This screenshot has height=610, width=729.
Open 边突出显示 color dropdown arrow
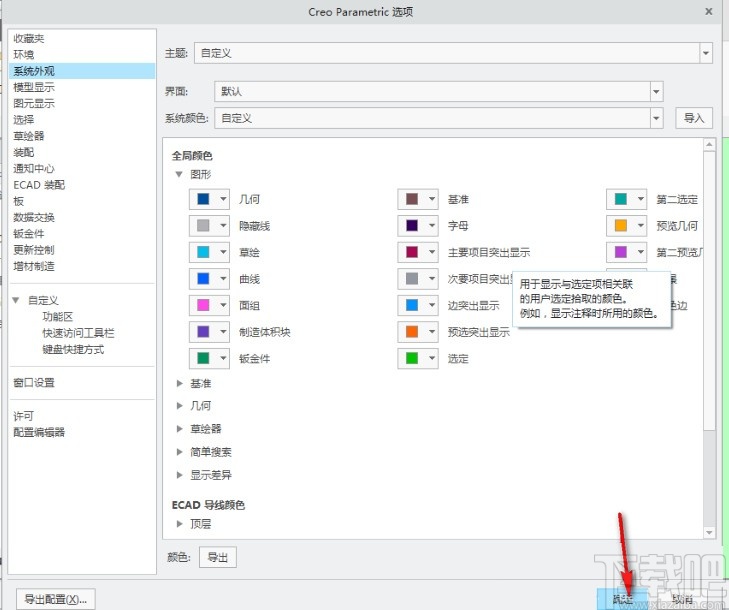(432, 305)
